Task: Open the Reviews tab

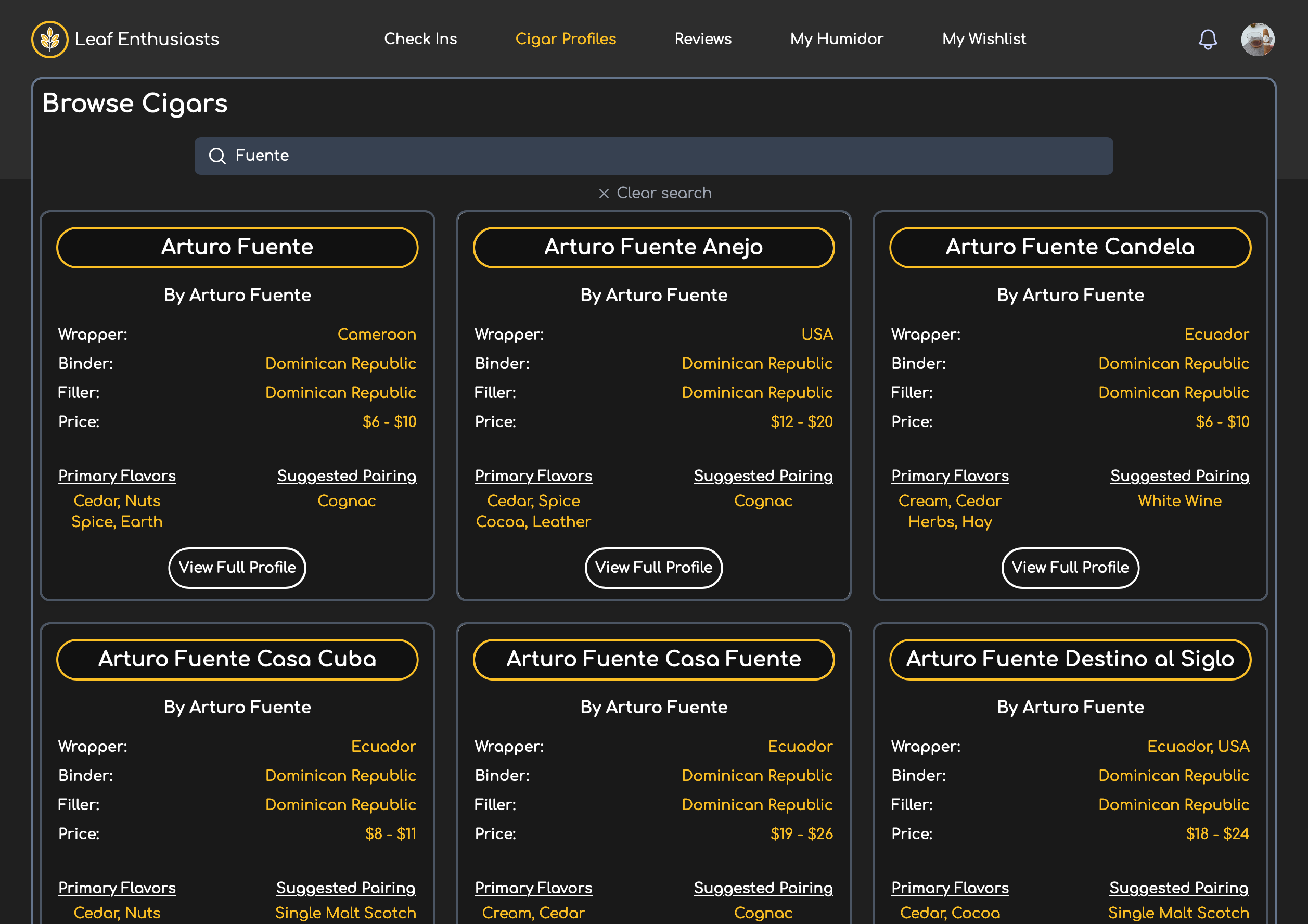Action: pyautogui.click(x=702, y=38)
